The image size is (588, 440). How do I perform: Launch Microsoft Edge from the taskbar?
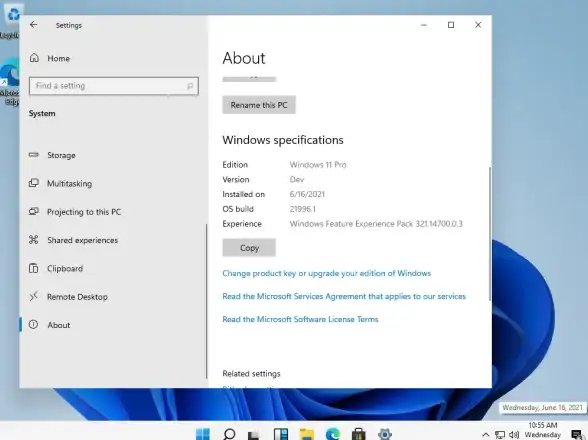(333, 434)
